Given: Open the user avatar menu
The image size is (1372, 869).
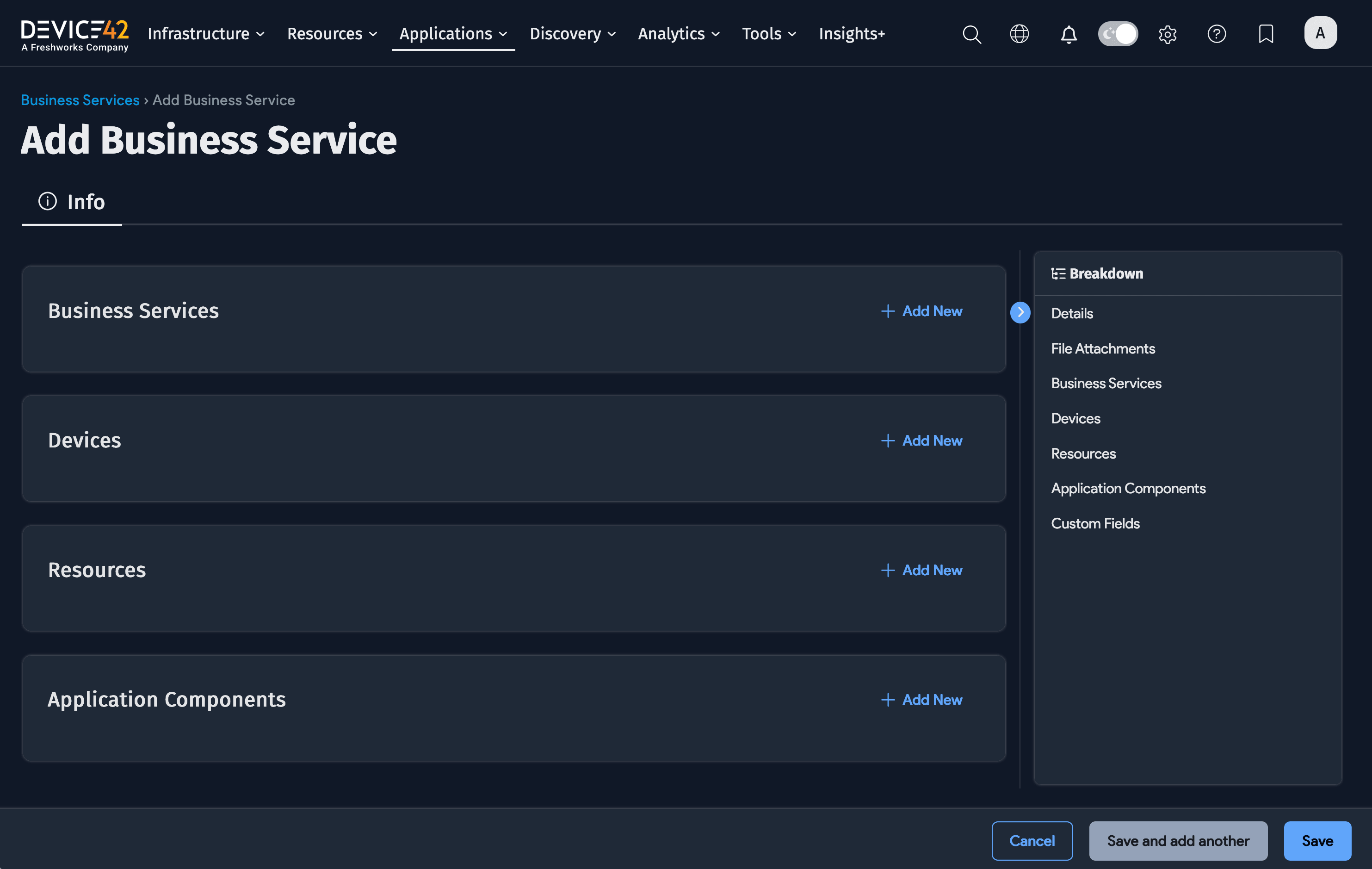Looking at the screenshot, I should coord(1321,32).
